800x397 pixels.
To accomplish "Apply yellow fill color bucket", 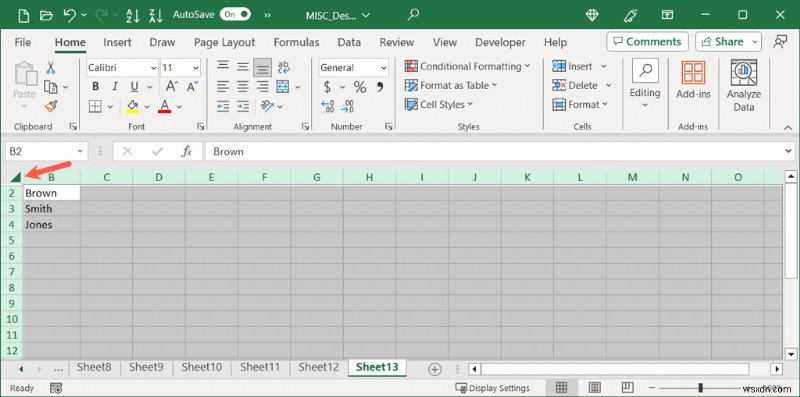I will tap(133, 106).
